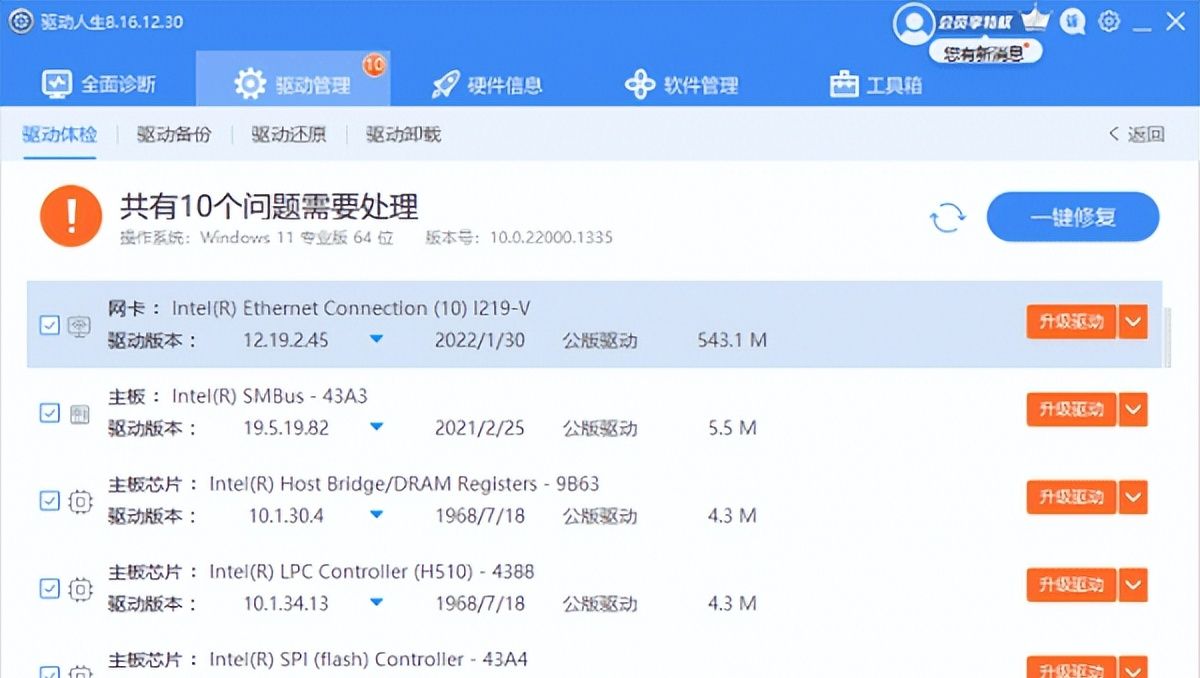The image size is (1200, 678).
Task: Uncheck the Intel Ethernet Connection I219-V checkbox
Action: tap(49, 325)
